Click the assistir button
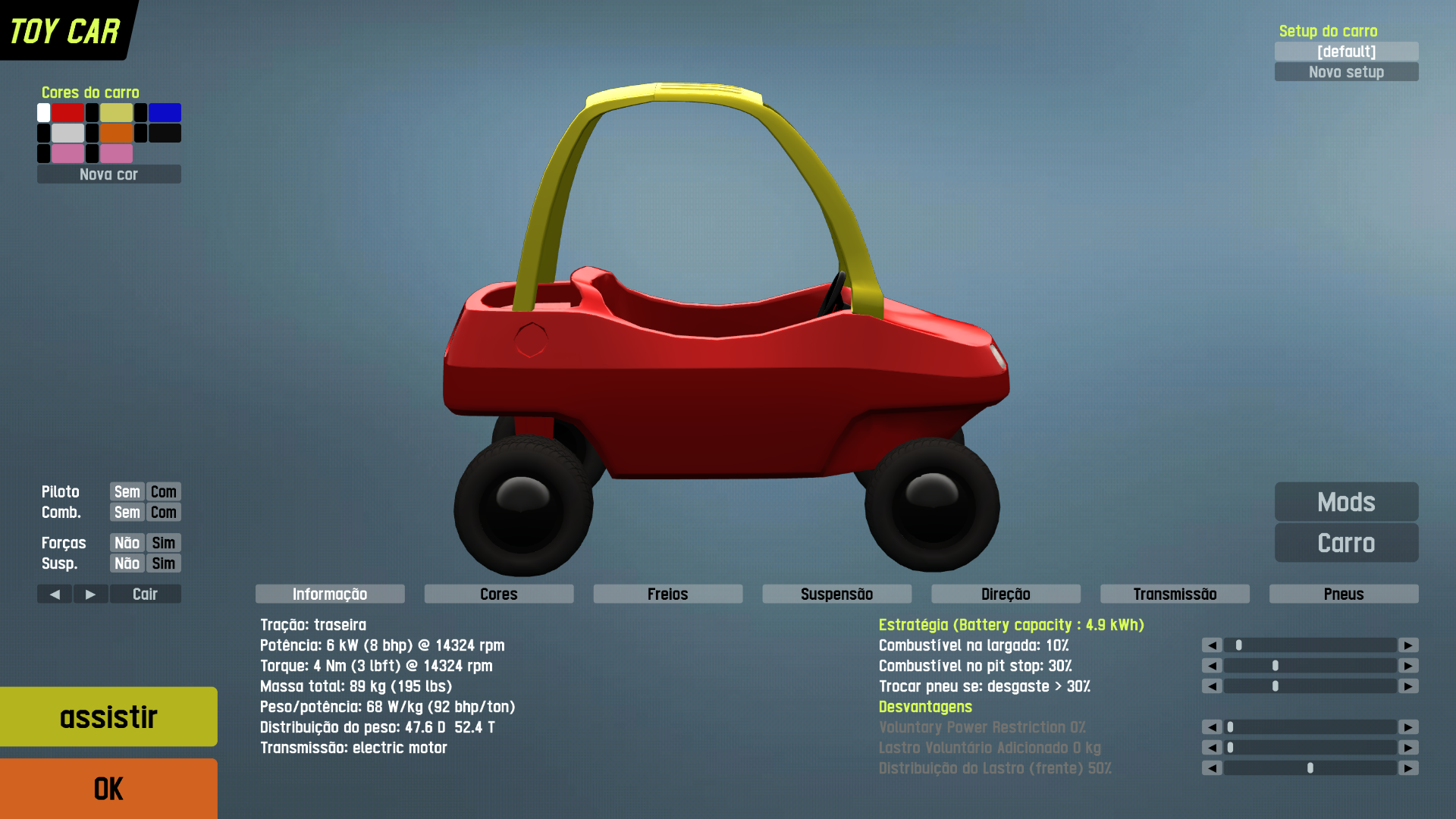The width and height of the screenshot is (1456, 819). tap(108, 717)
